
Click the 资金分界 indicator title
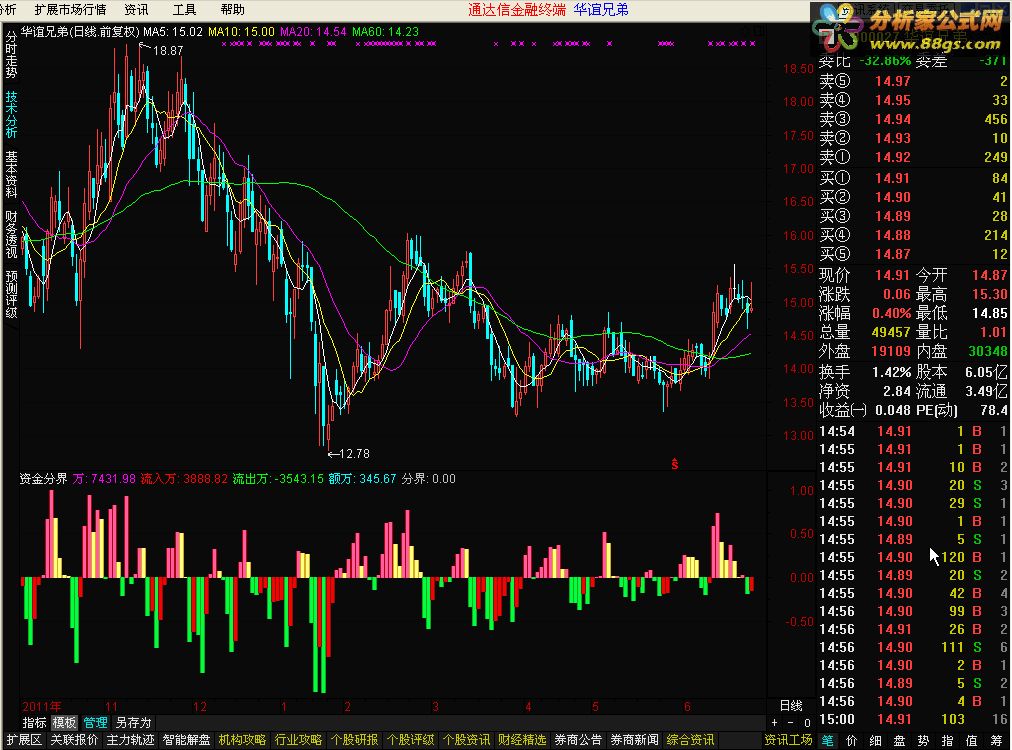coord(43,479)
